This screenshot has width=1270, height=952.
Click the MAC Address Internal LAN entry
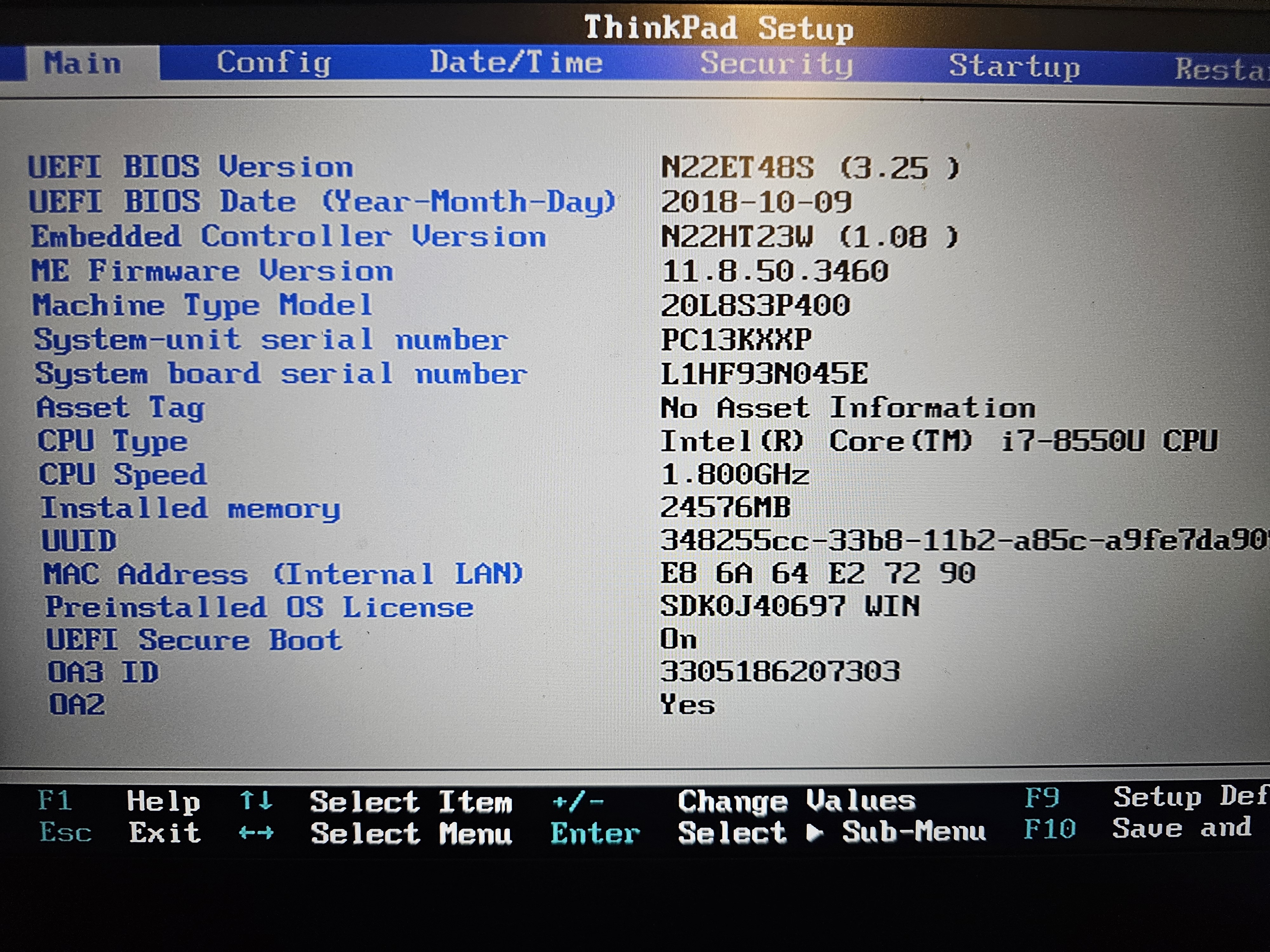[283, 574]
